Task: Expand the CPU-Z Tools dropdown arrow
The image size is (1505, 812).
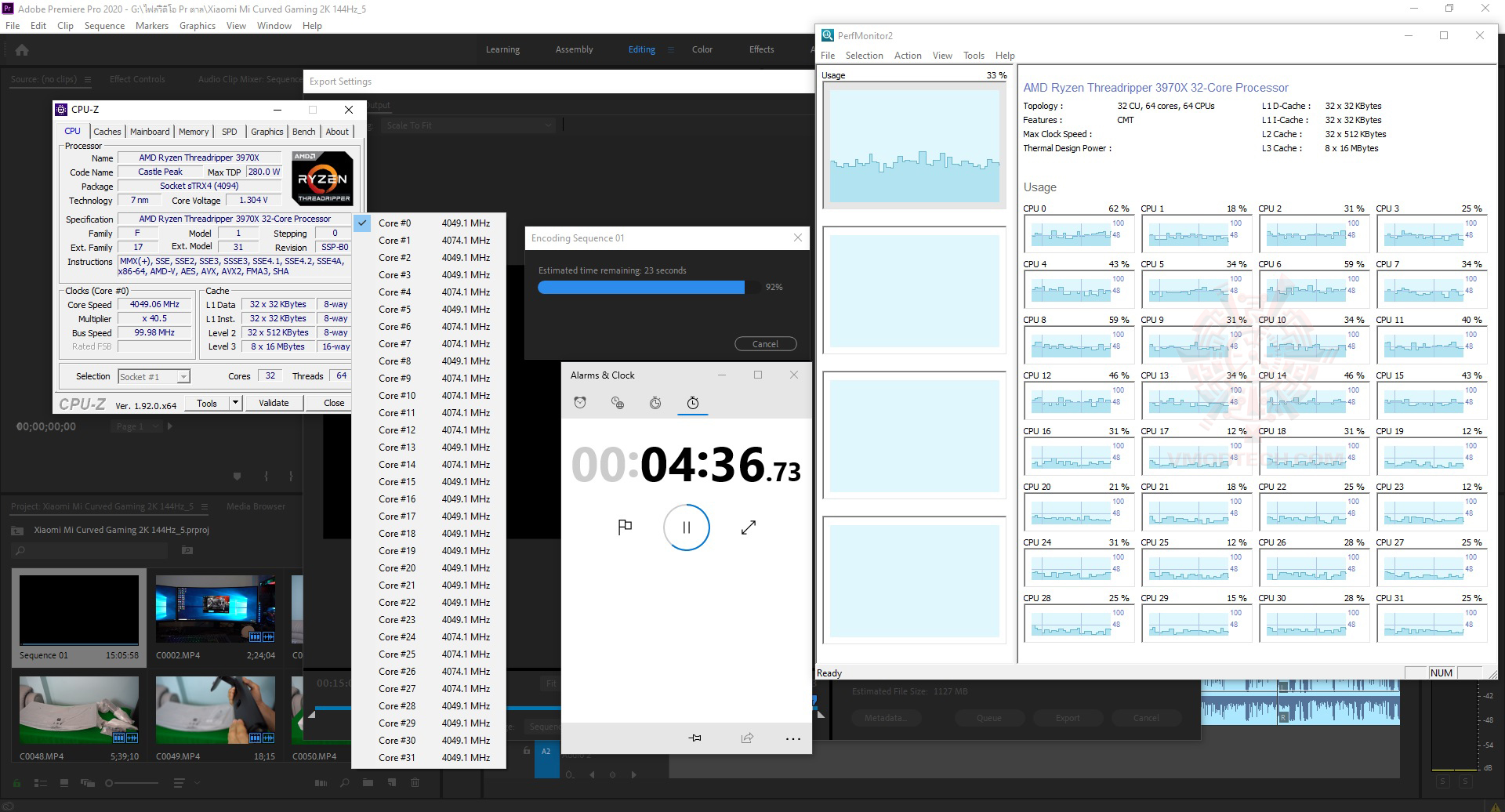Action: tap(235, 403)
